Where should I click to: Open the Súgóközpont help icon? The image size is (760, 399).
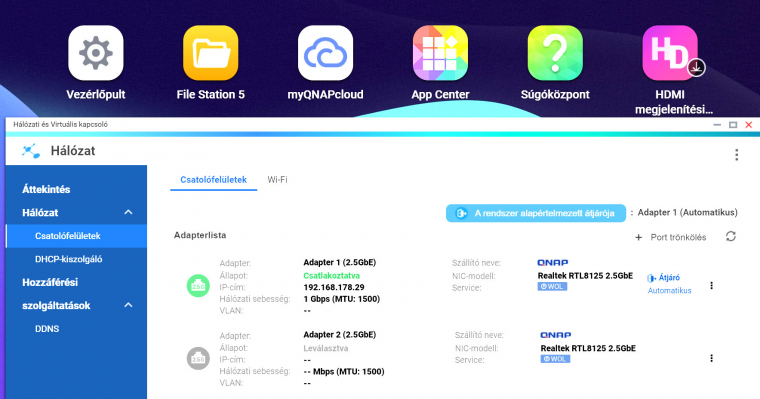(x=555, y=53)
